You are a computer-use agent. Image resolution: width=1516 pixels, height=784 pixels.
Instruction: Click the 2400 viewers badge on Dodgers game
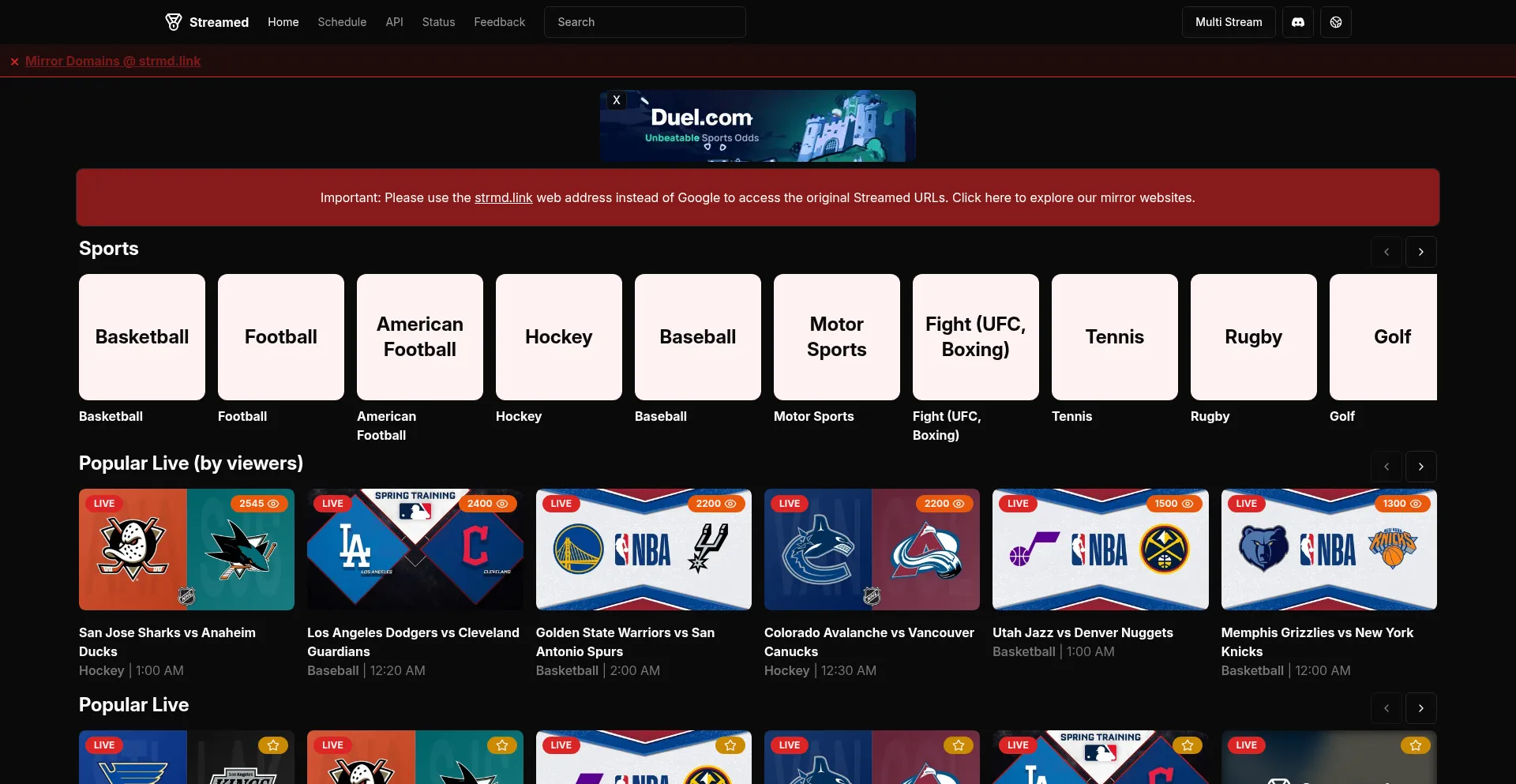[x=487, y=504]
